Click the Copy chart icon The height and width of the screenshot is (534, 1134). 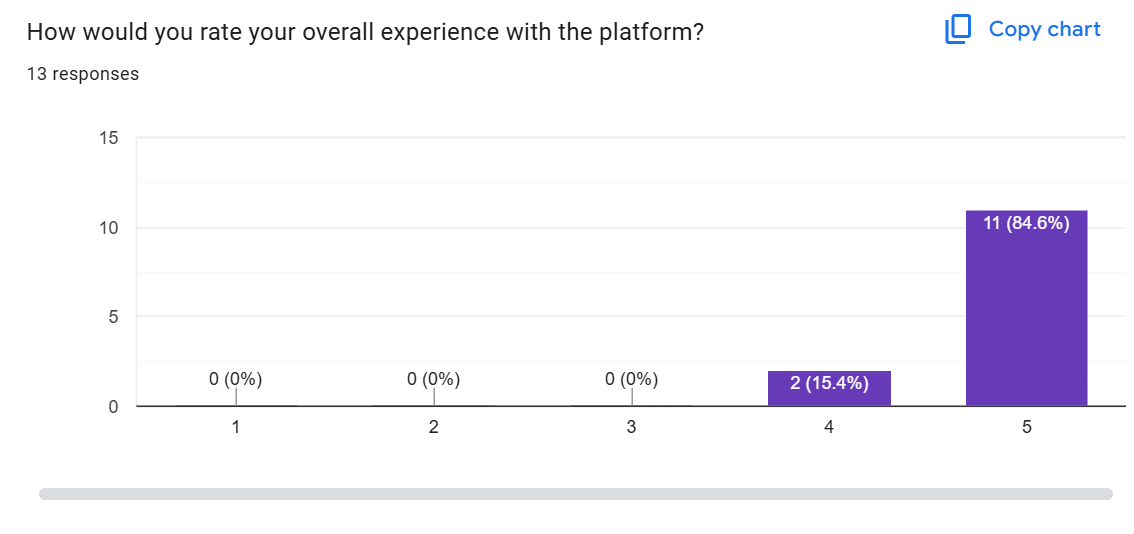click(957, 30)
